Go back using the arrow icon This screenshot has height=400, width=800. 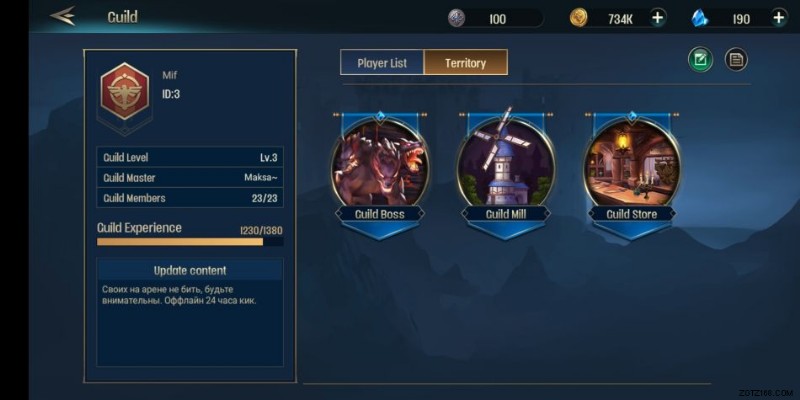click(x=63, y=16)
